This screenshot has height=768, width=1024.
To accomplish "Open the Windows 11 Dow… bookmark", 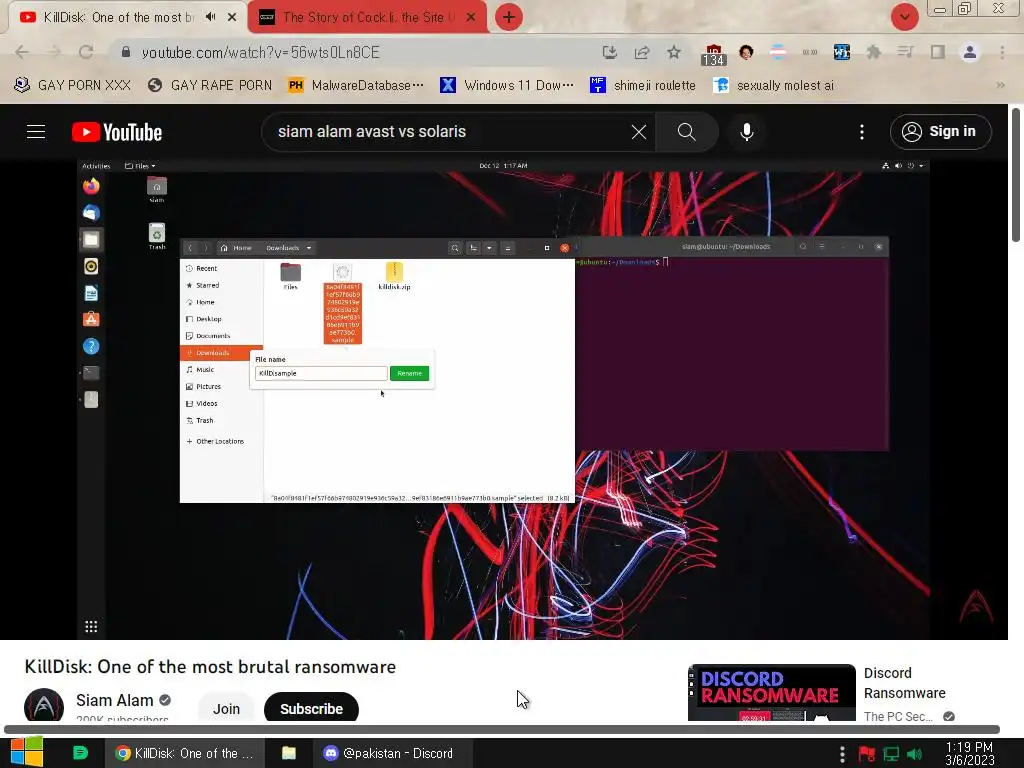I will tap(507, 86).
